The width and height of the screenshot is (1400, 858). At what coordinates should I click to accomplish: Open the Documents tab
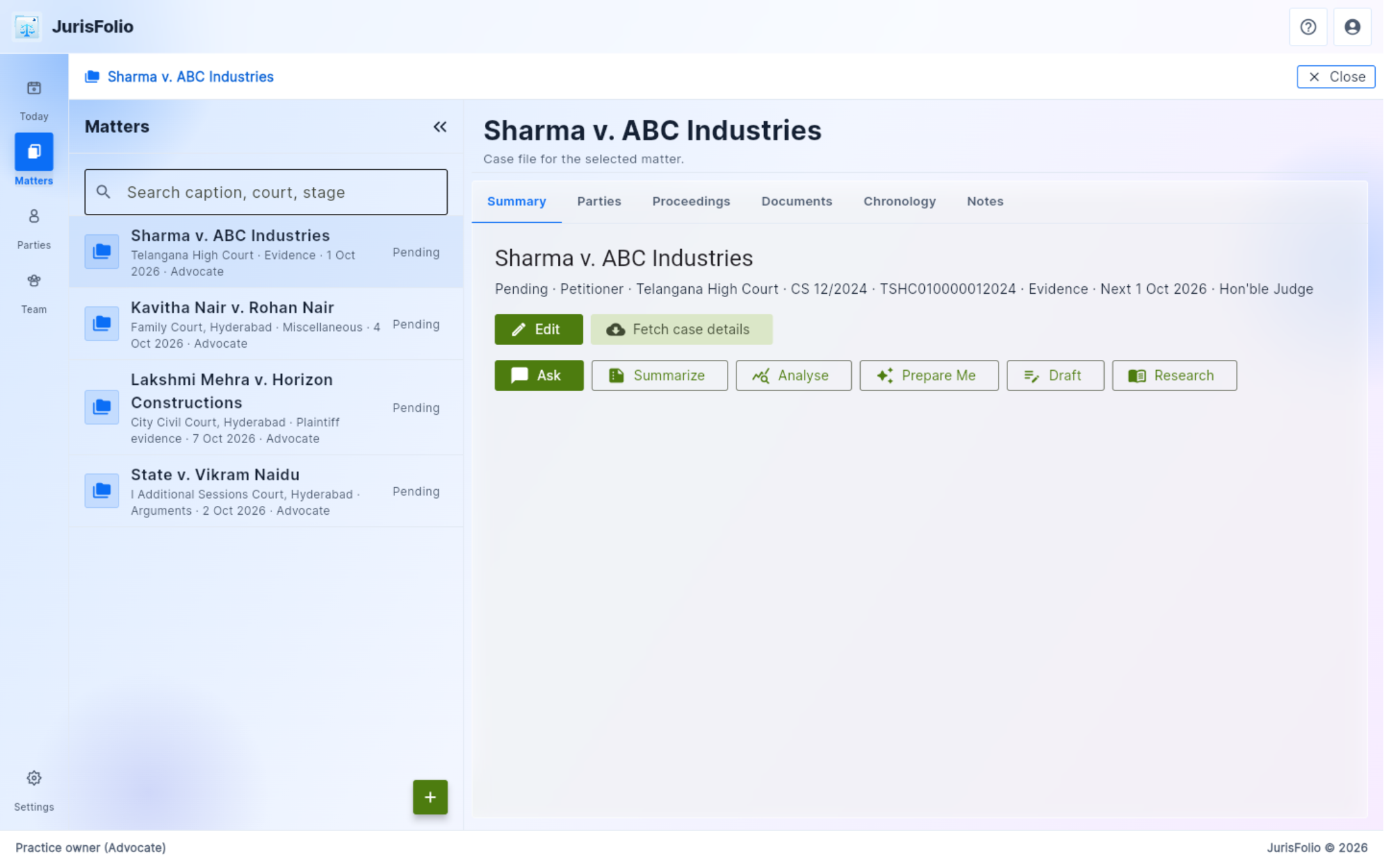pyautogui.click(x=796, y=201)
